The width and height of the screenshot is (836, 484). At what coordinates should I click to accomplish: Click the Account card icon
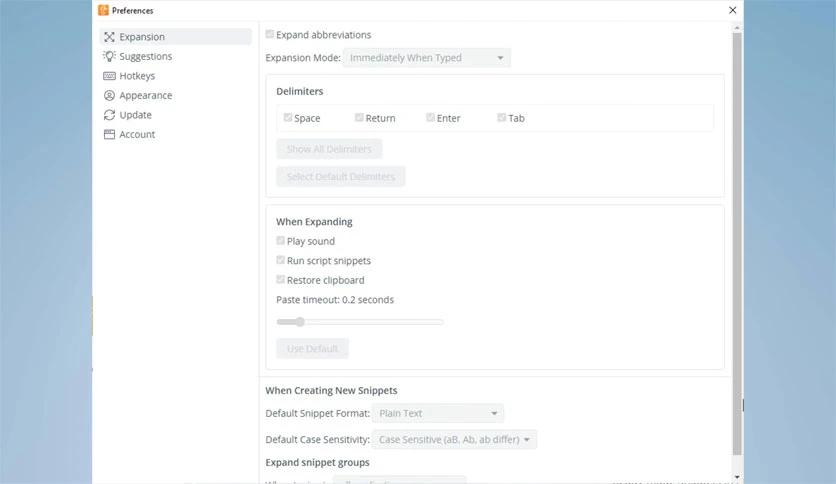point(110,135)
